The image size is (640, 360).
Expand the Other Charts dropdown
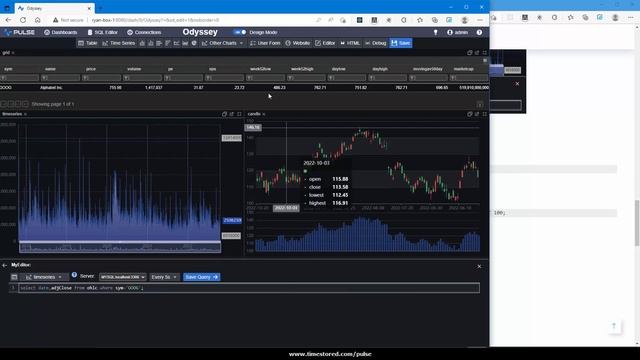[x=222, y=43]
